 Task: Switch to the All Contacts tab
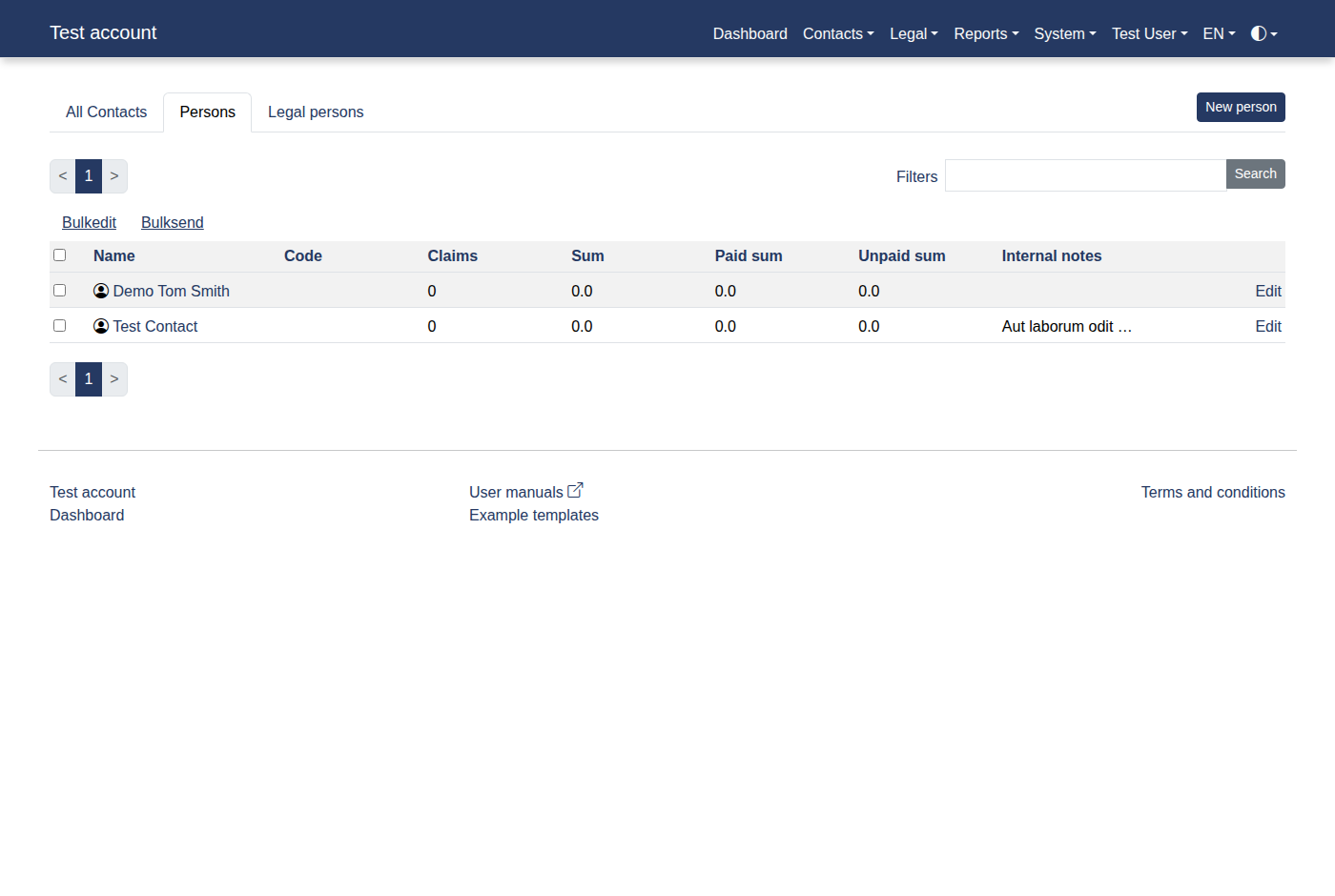point(107,112)
